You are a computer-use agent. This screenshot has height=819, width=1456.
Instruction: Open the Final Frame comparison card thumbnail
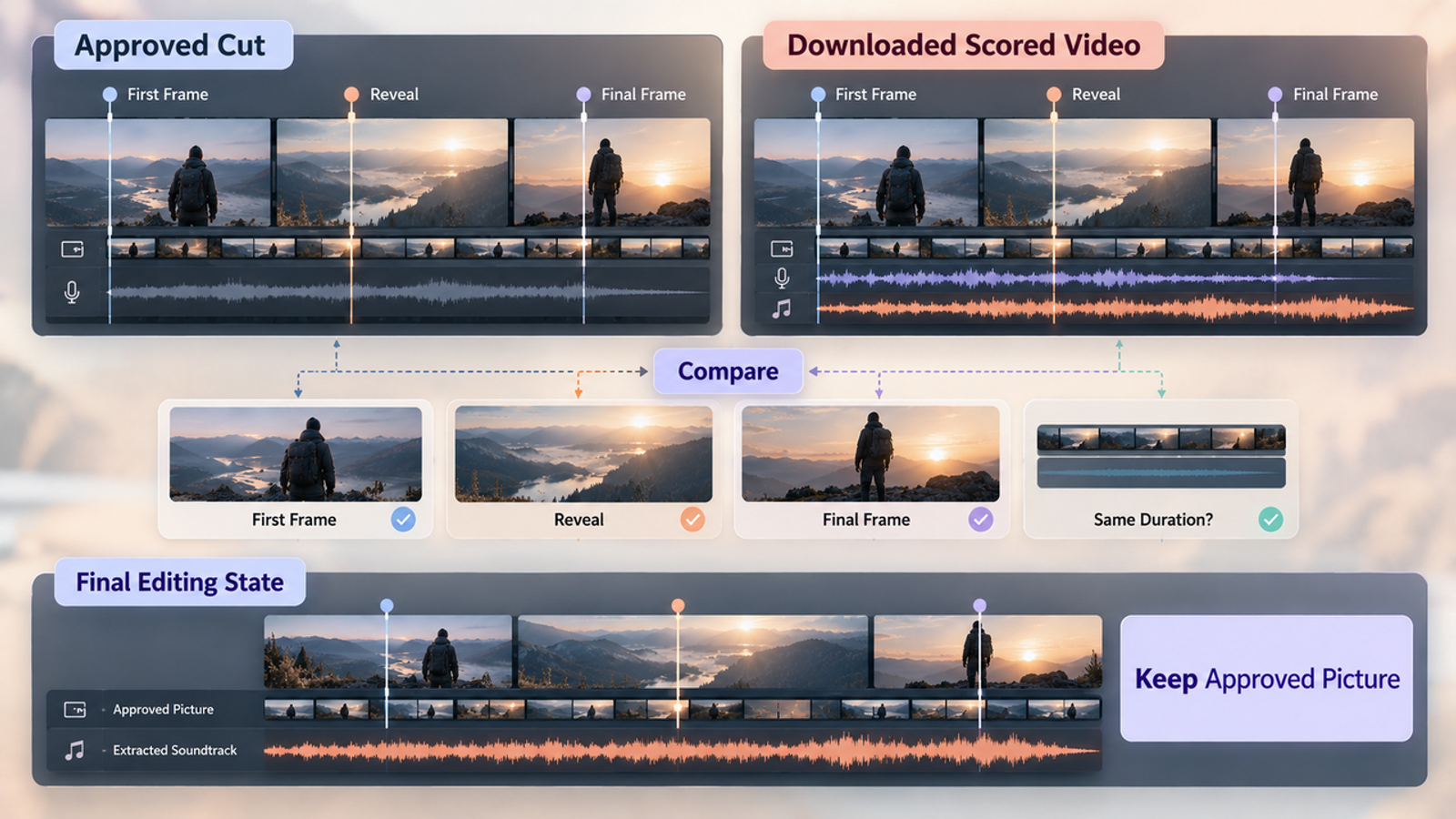click(x=871, y=454)
